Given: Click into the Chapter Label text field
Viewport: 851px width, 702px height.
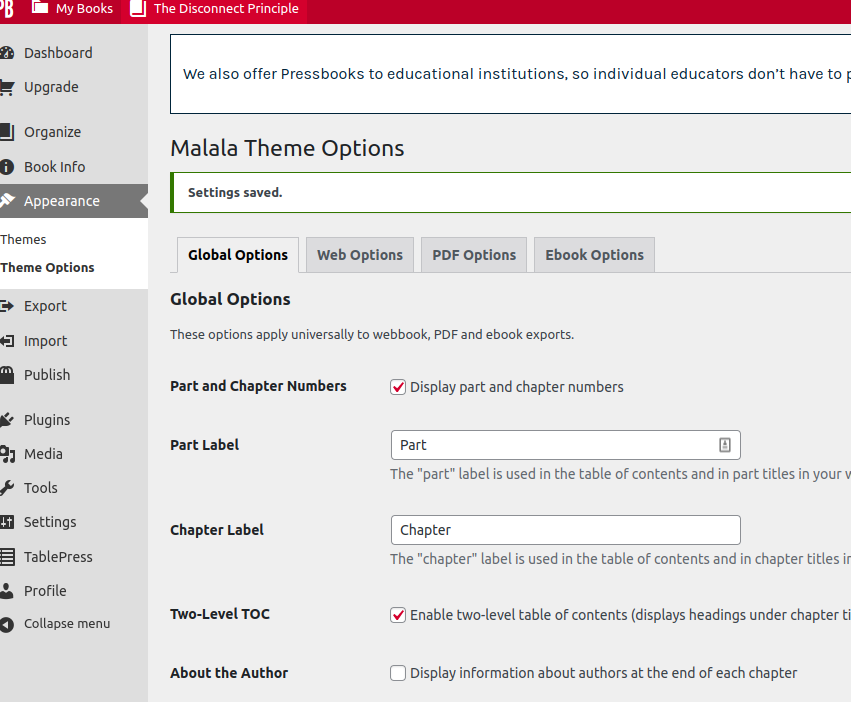Looking at the screenshot, I should 565,530.
